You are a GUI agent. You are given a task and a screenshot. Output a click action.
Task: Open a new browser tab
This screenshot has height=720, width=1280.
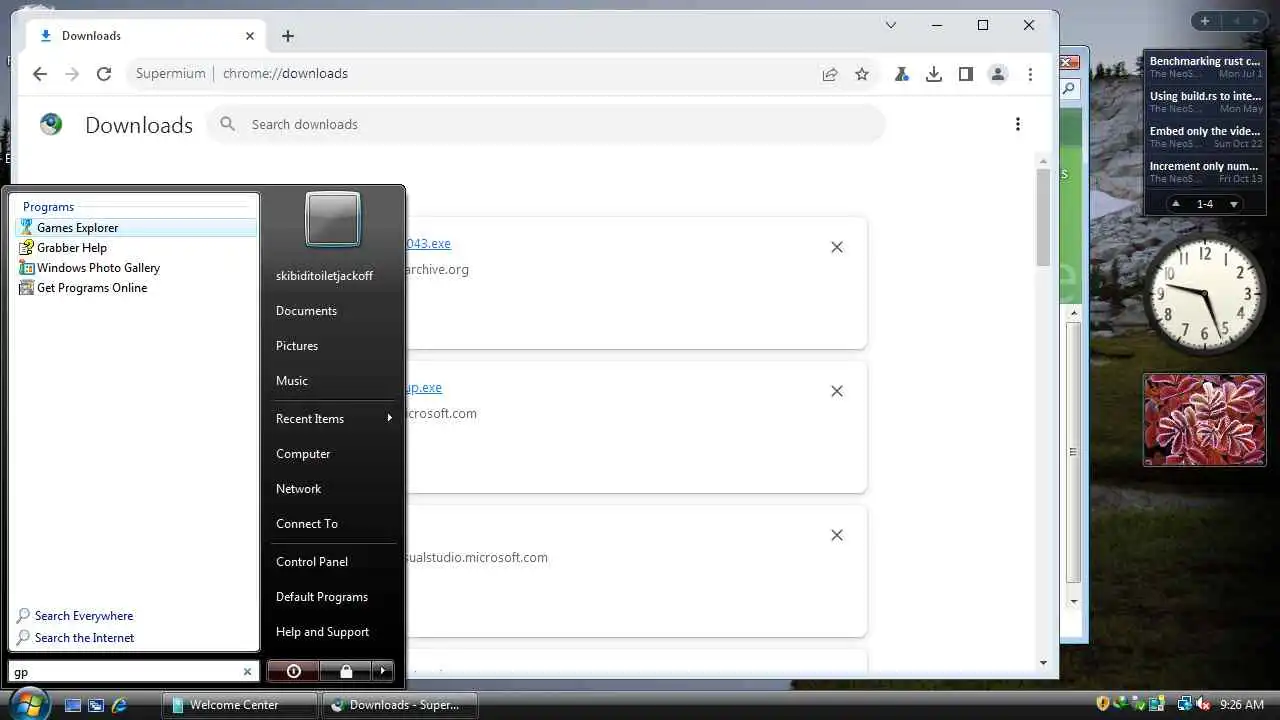click(288, 36)
